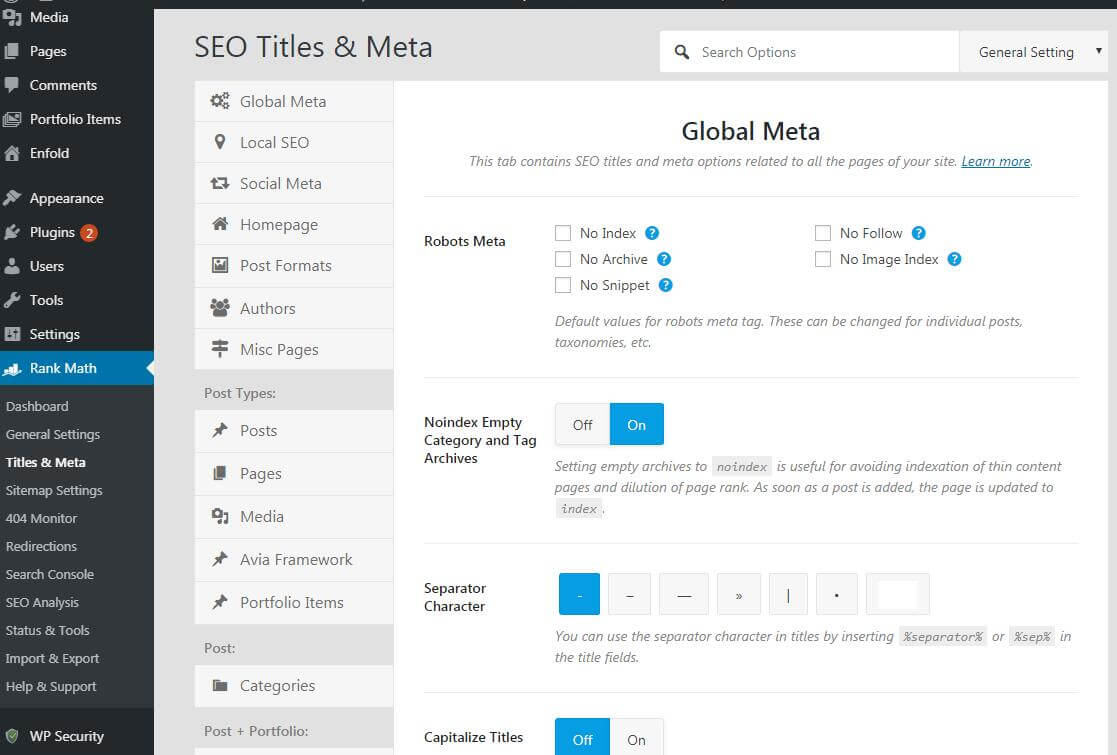Image resolution: width=1117 pixels, height=755 pixels.
Task: Click the Rank Math icon in the sidebar
Action: point(12,368)
